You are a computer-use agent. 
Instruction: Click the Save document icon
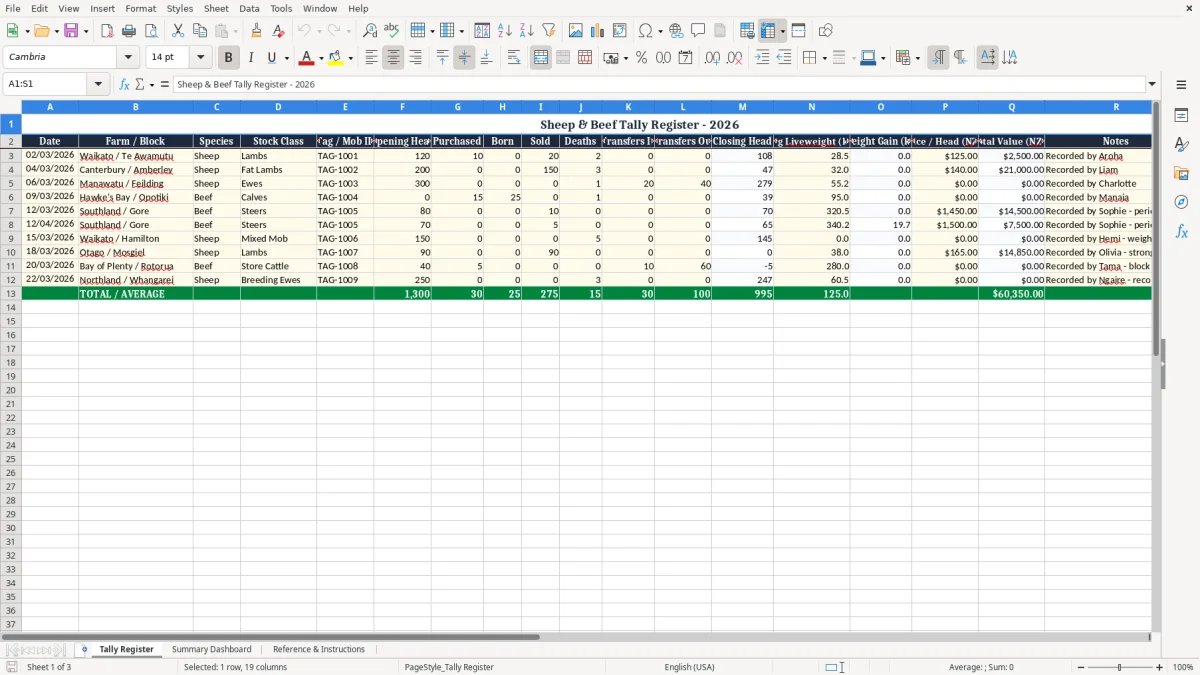71,31
